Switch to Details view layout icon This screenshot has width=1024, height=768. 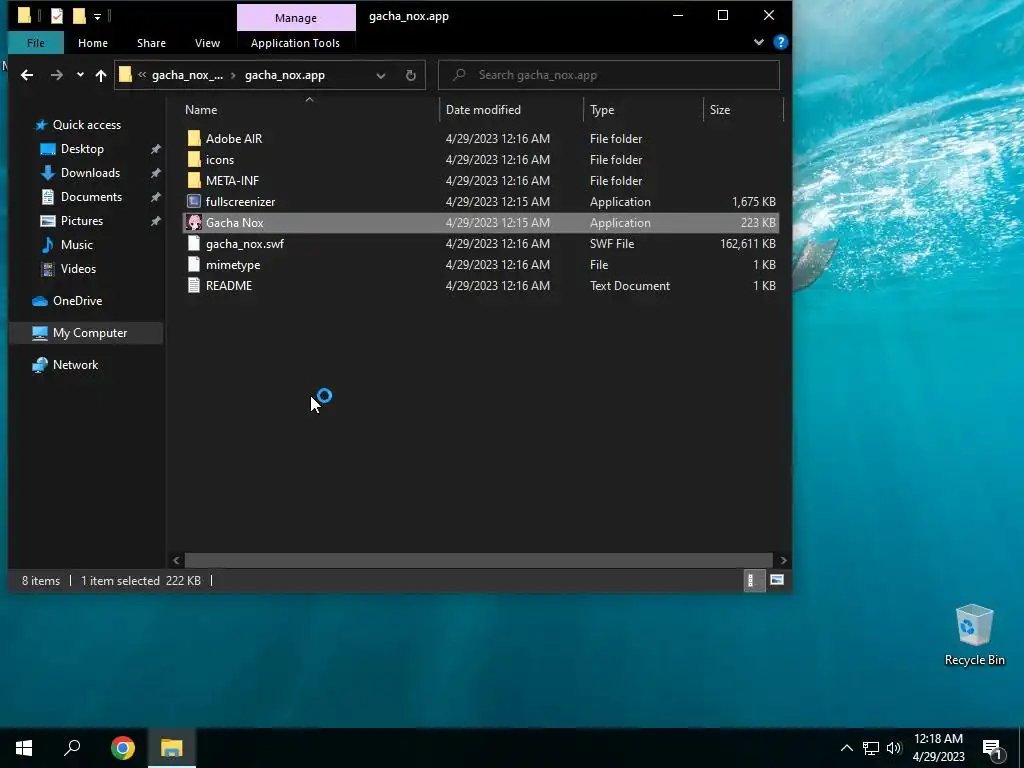pyautogui.click(x=754, y=580)
